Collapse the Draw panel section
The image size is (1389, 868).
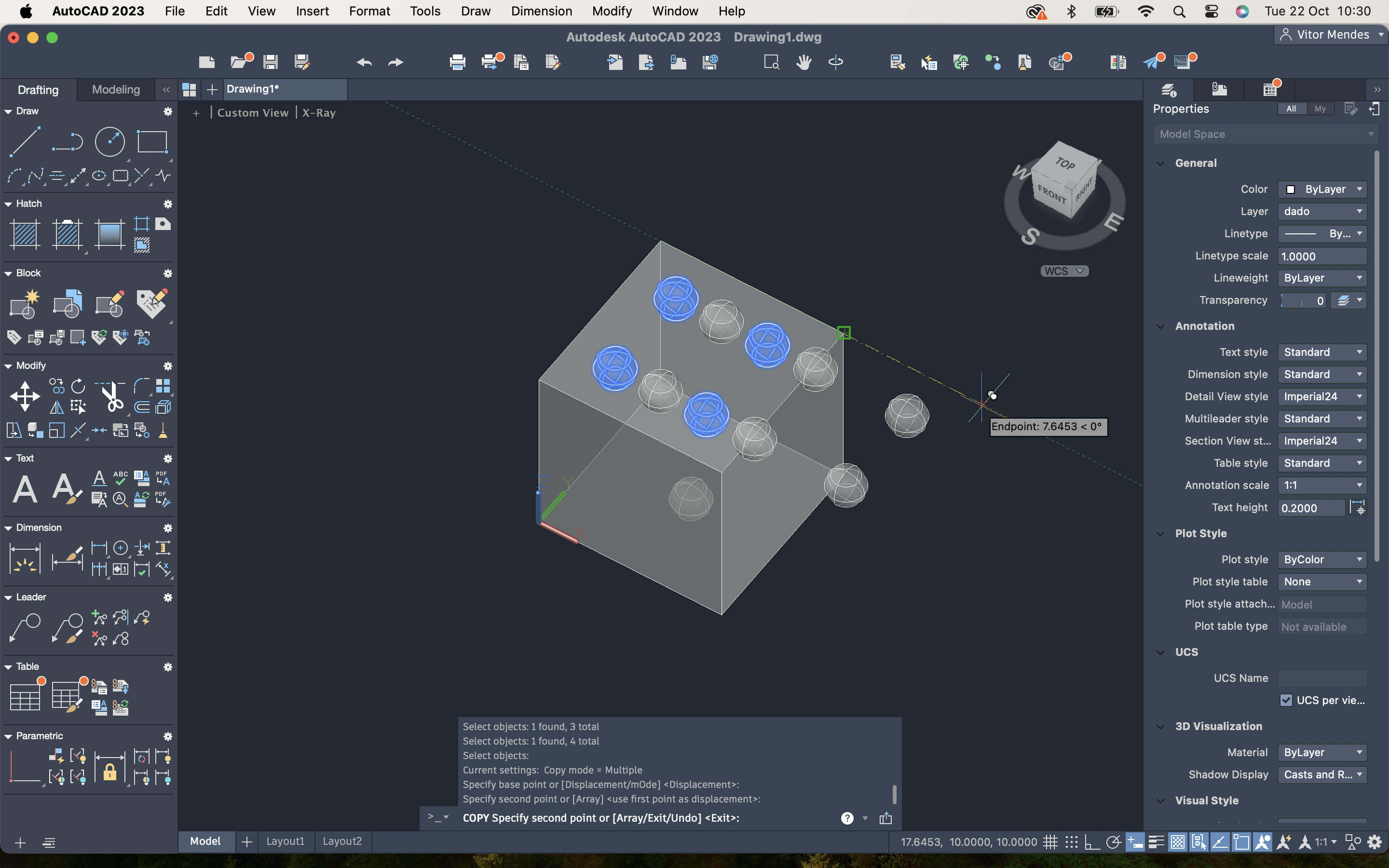[8, 111]
